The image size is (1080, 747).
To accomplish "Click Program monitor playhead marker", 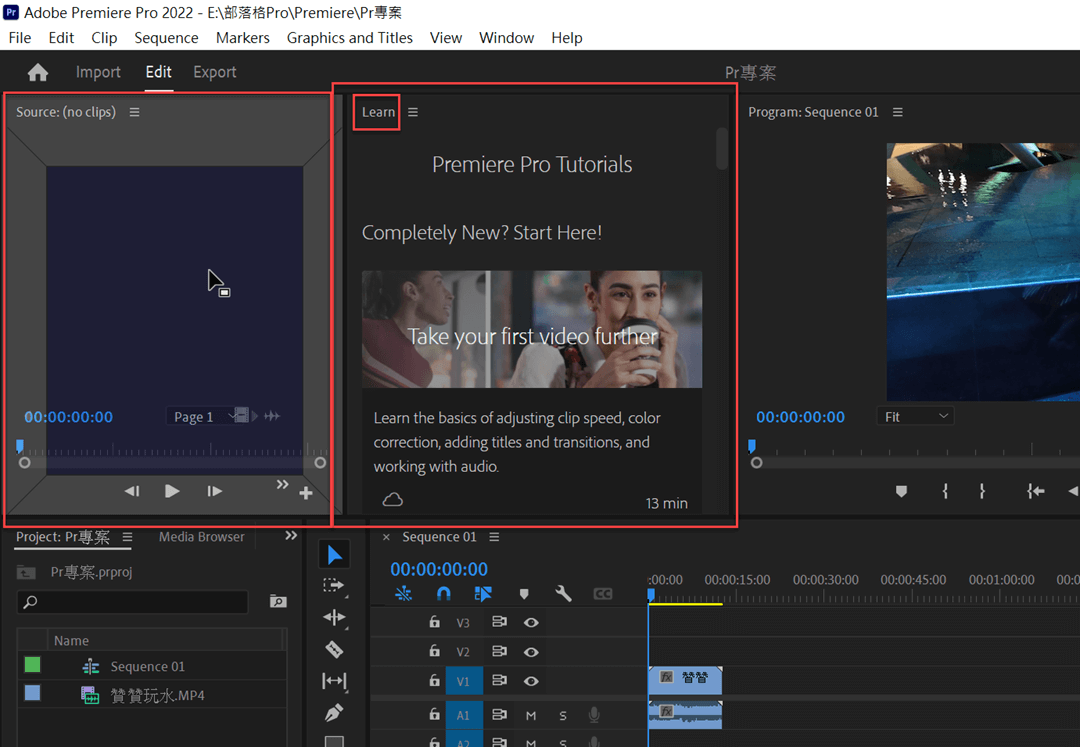I will (751, 446).
